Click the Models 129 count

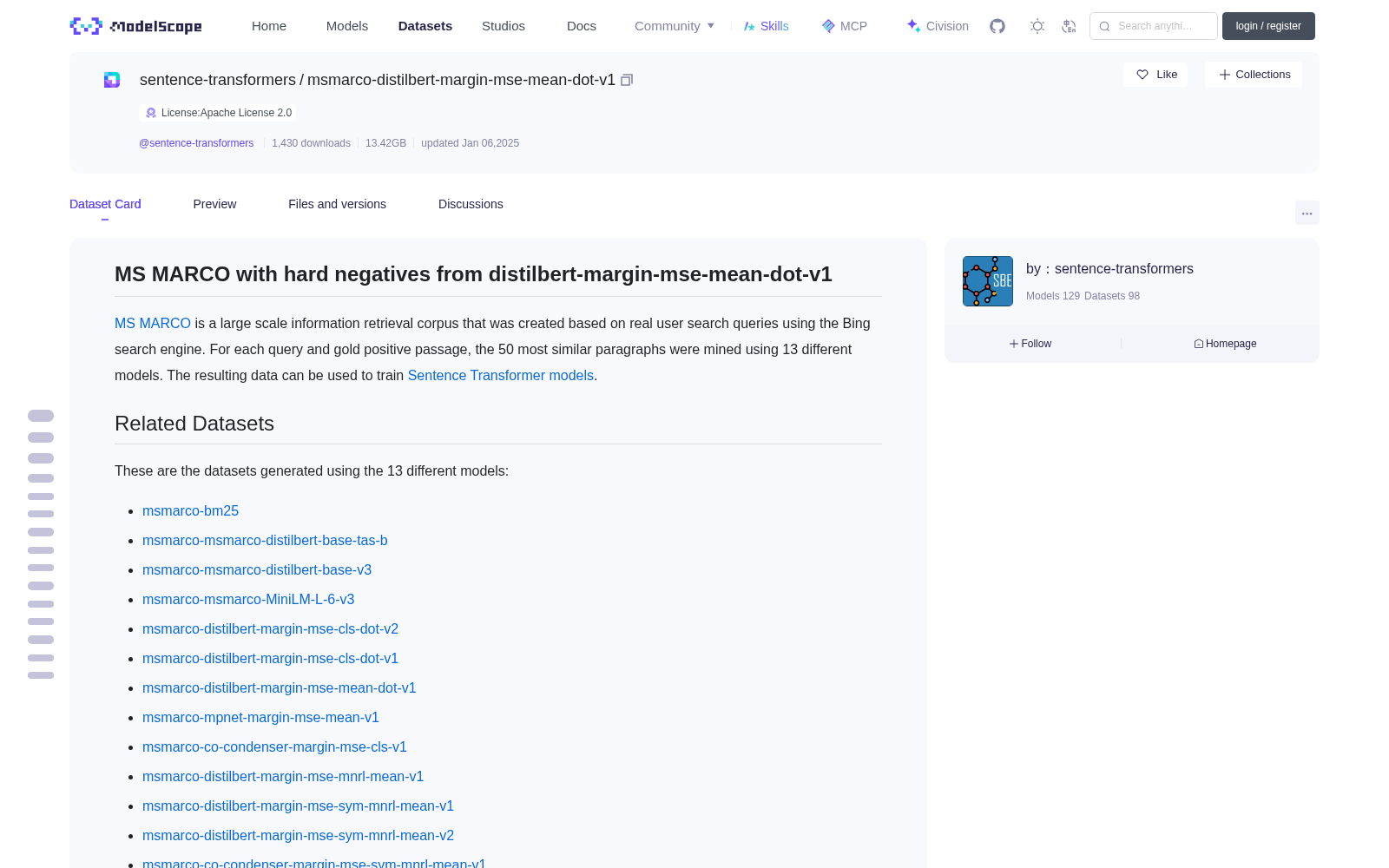coord(1053,296)
